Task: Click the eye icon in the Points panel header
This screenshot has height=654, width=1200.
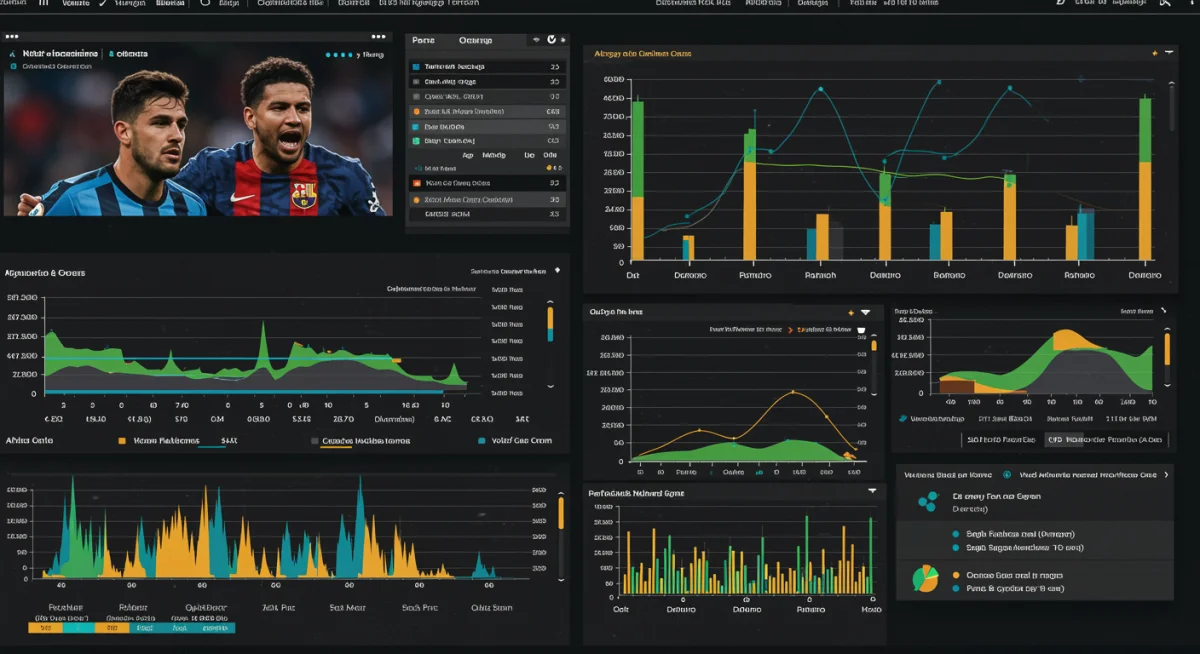Action: pyautogui.click(x=536, y=40)
